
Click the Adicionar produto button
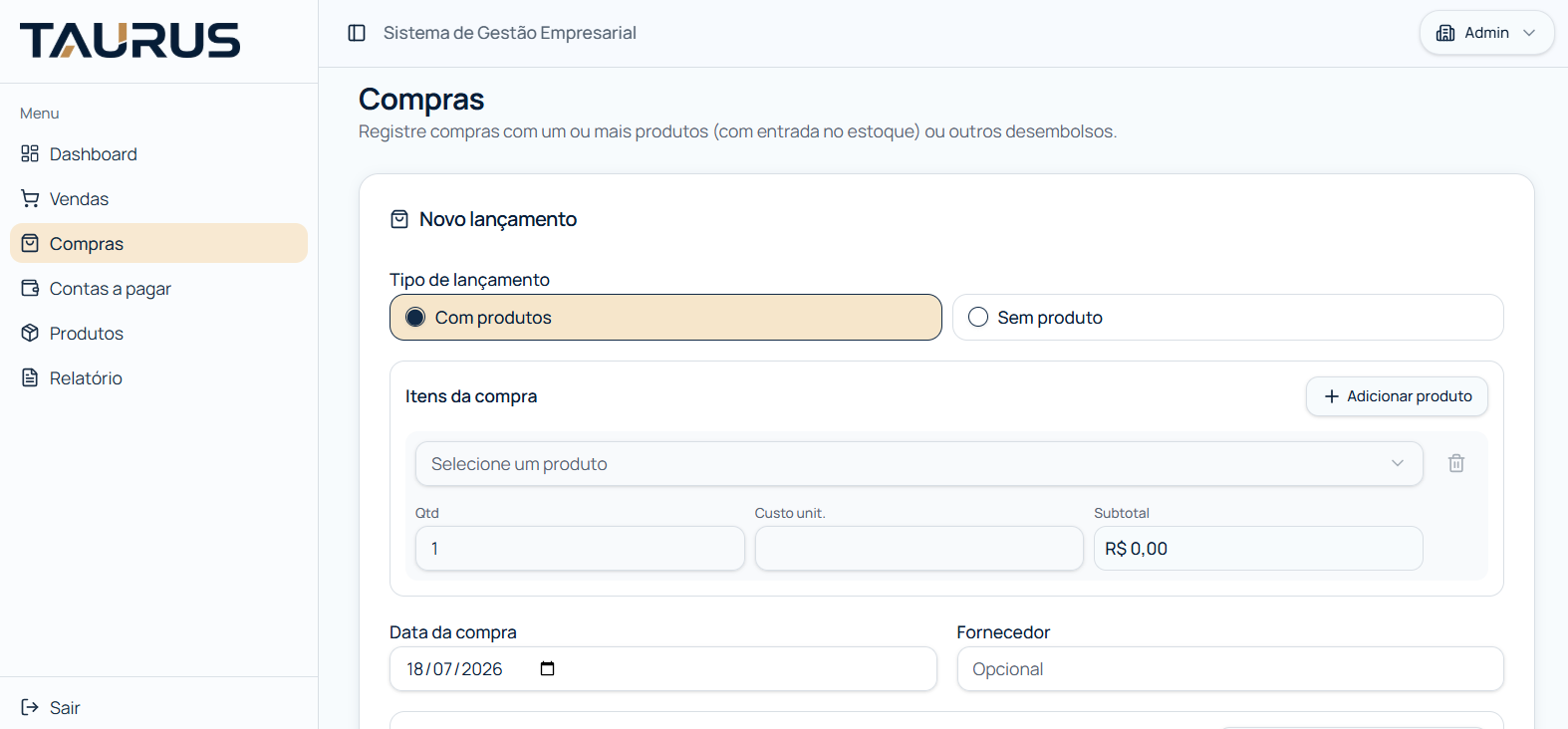1397,396
